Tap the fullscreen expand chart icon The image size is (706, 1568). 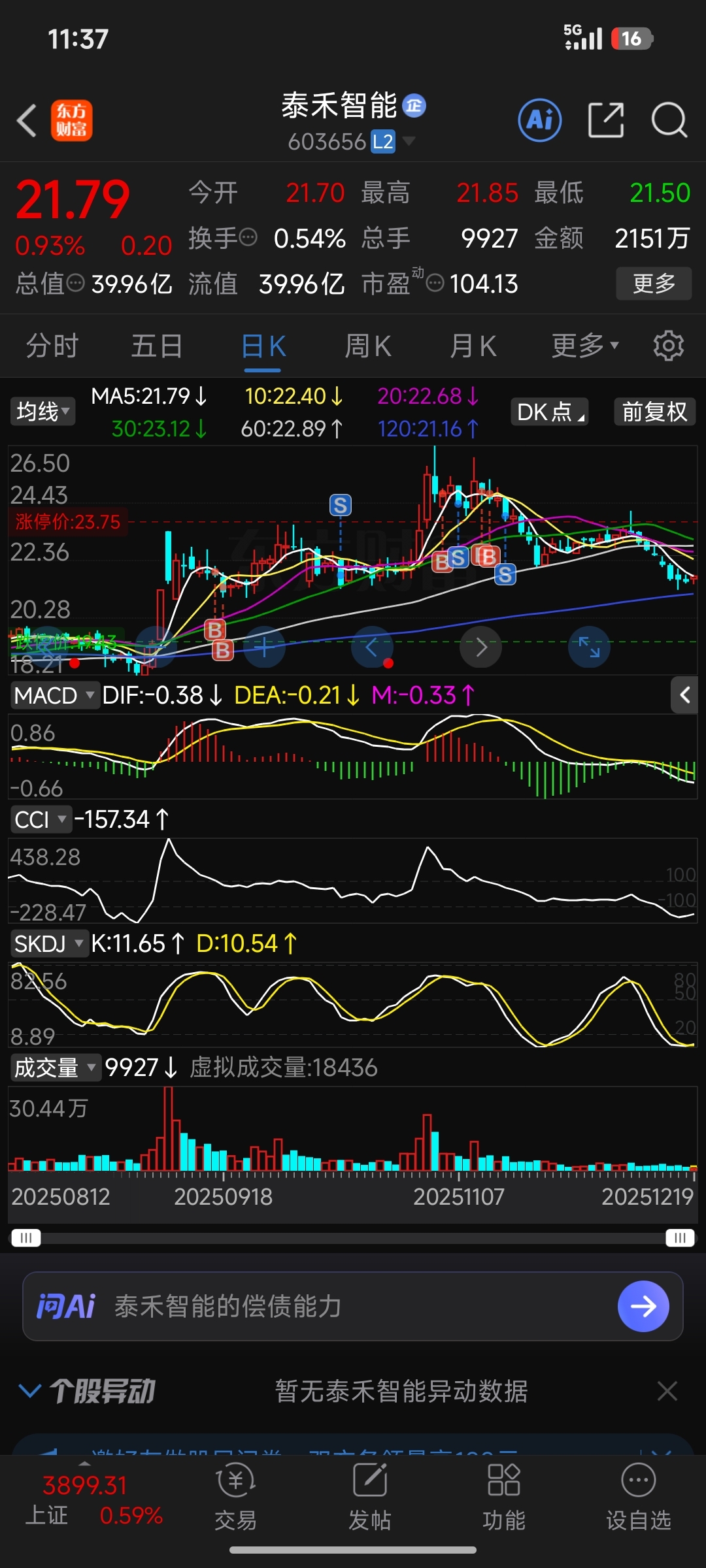click(x=590, y=647)
